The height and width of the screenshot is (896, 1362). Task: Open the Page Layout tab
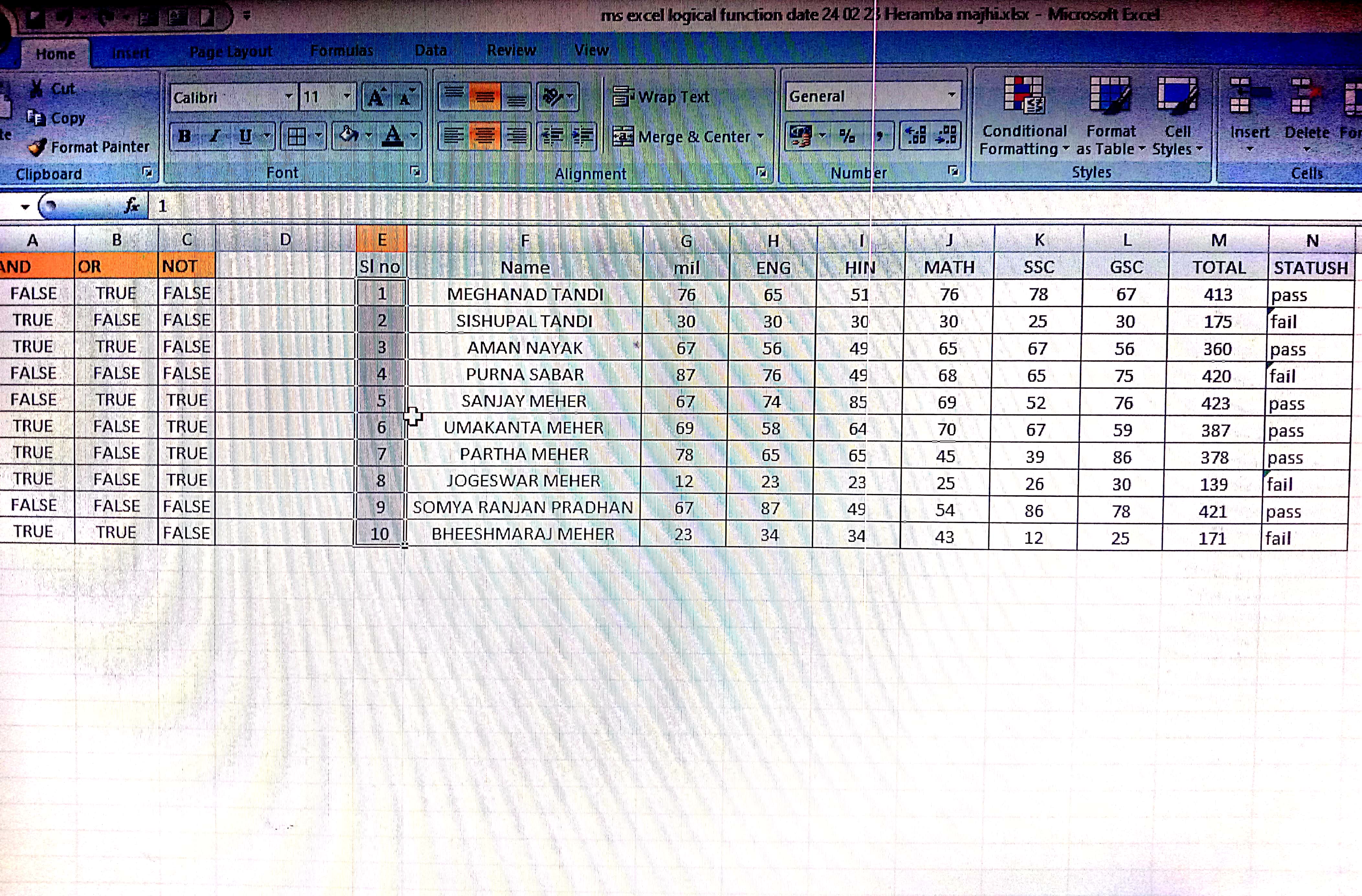[231, 52]
